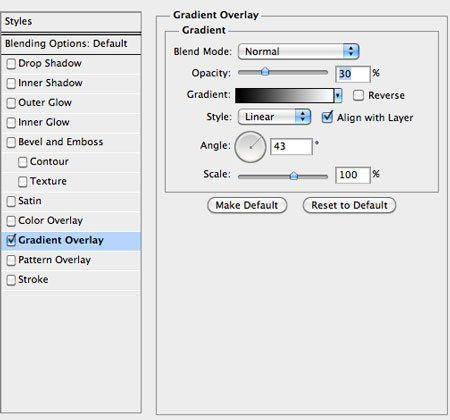The image size is (450, 420).
Task: Uncheck the Gradient Overlay checkbox
Action: (x=11, y=240)
